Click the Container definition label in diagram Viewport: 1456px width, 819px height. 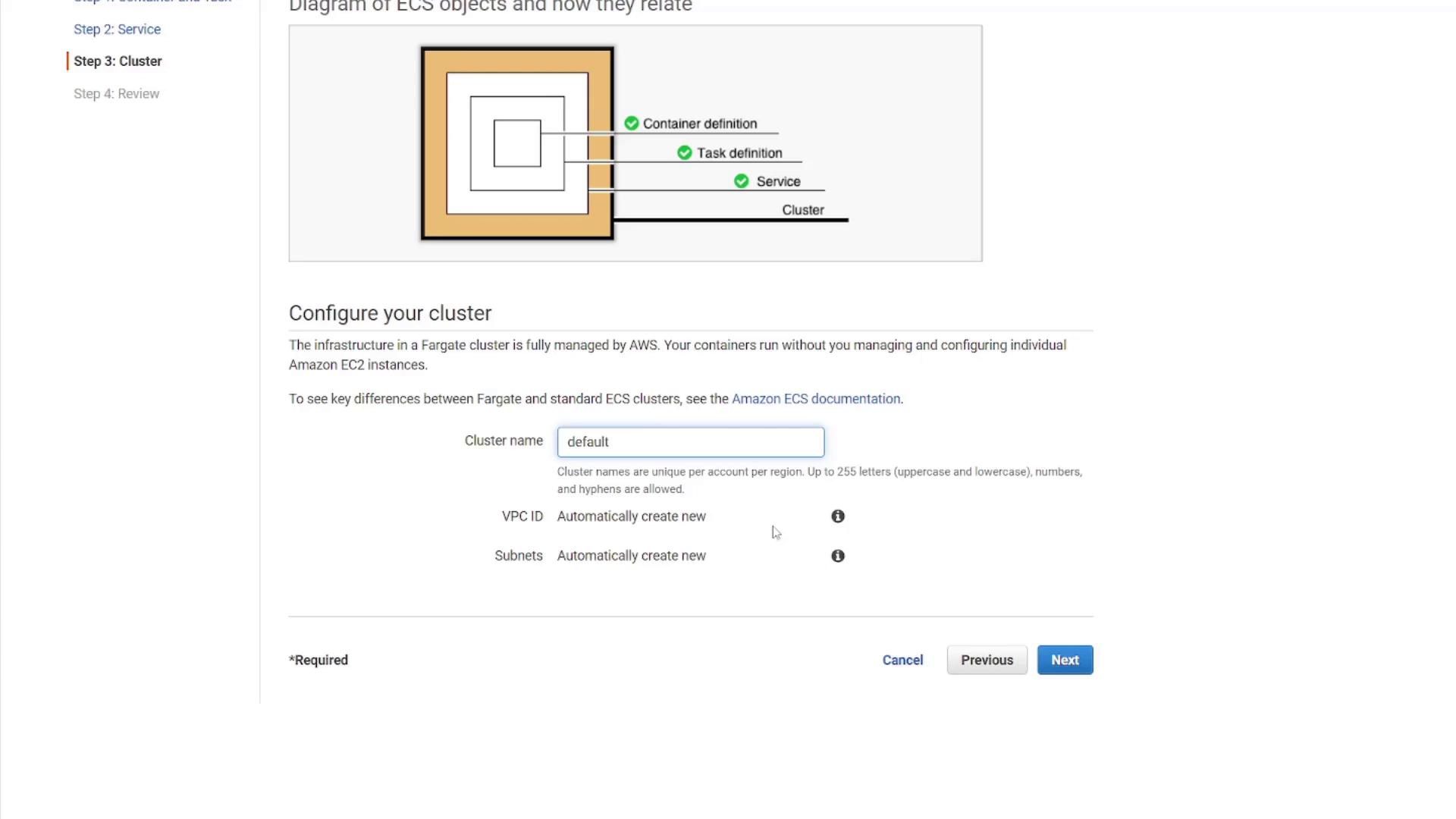click(x=699, y=124)
